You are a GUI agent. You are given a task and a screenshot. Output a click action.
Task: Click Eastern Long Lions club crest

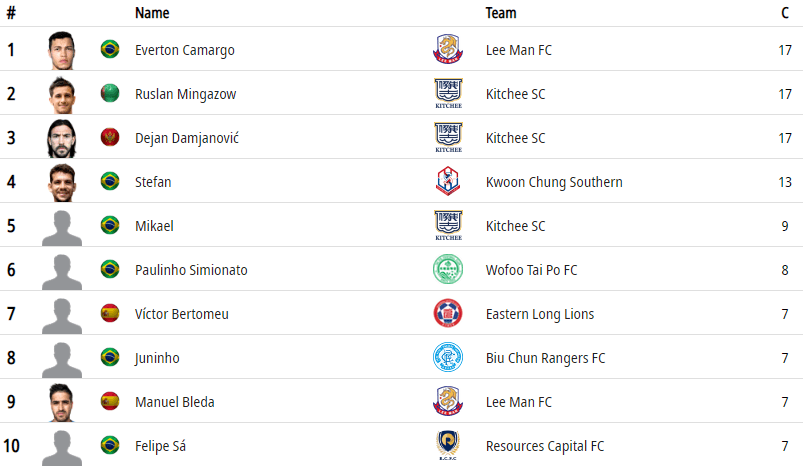[x=448, y=314]
